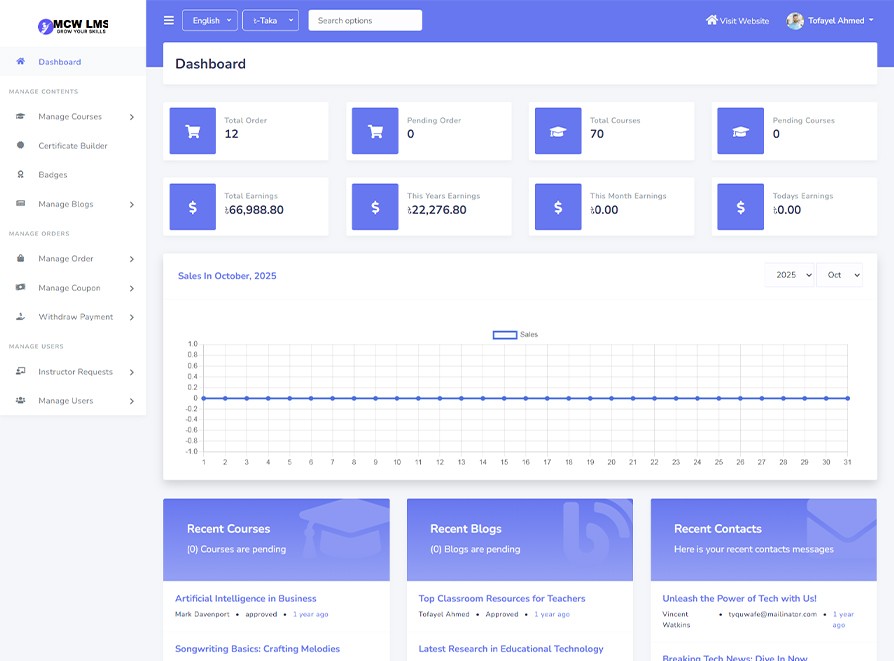Click the Total Order cart icon
The width and height of the screenshot is (894, 661).
(193, 131)
